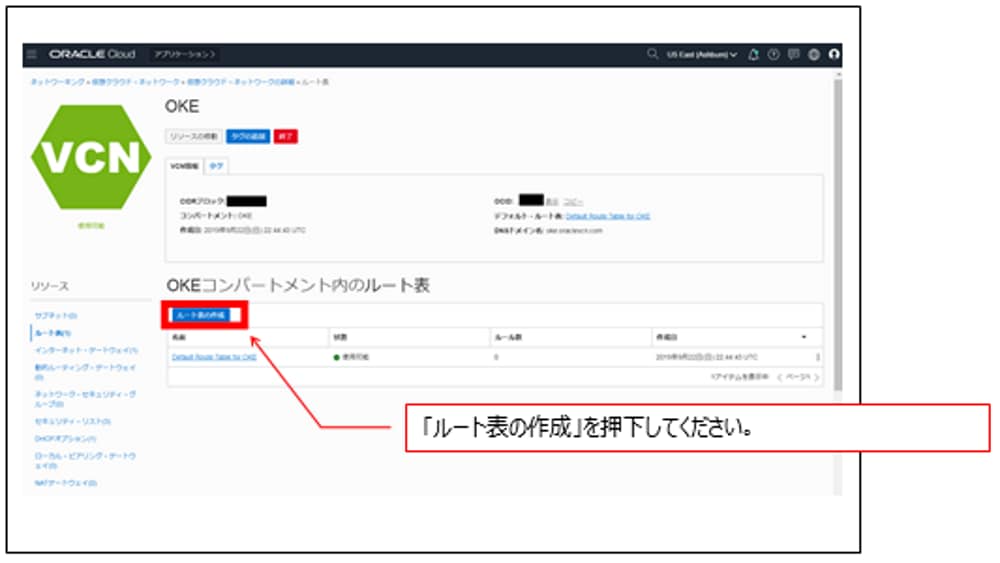Click the 使用可能 status cell in table
1000x563 pixels.
(x=351, y=357)
